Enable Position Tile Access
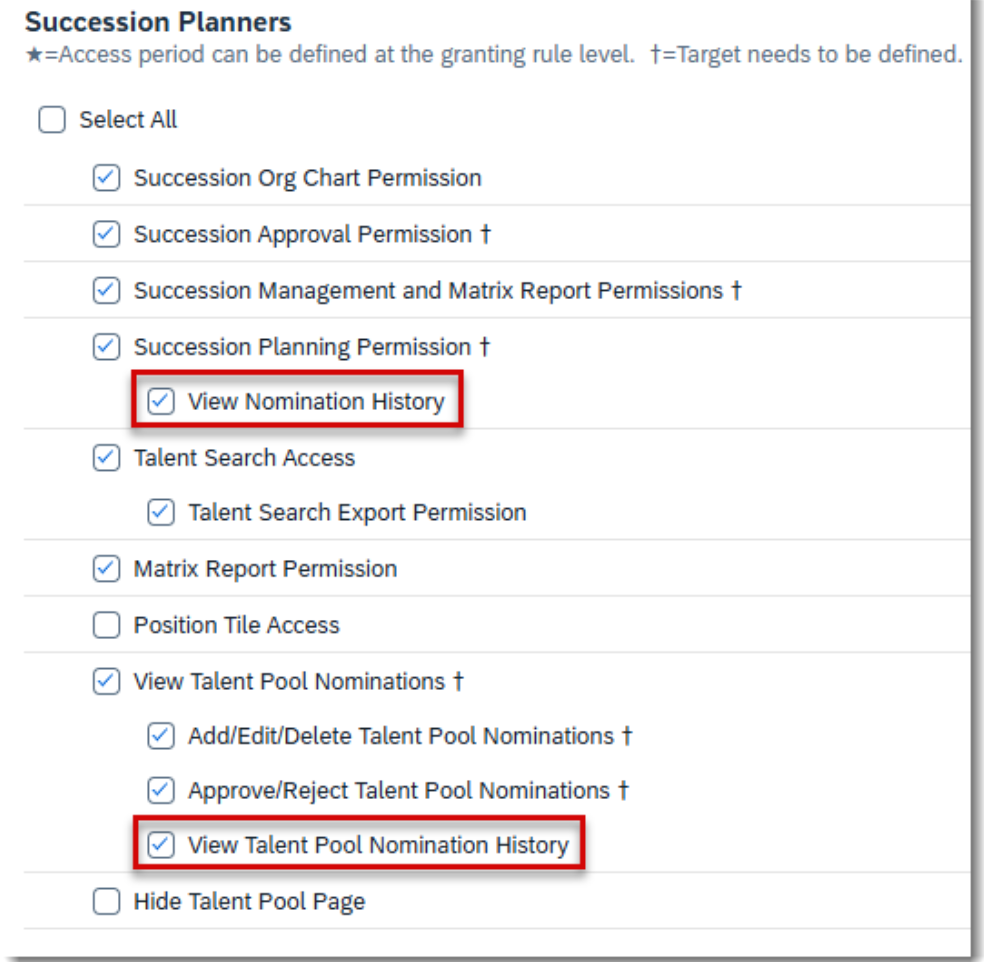This screenshot has height=962, width=984. [105, 624]
